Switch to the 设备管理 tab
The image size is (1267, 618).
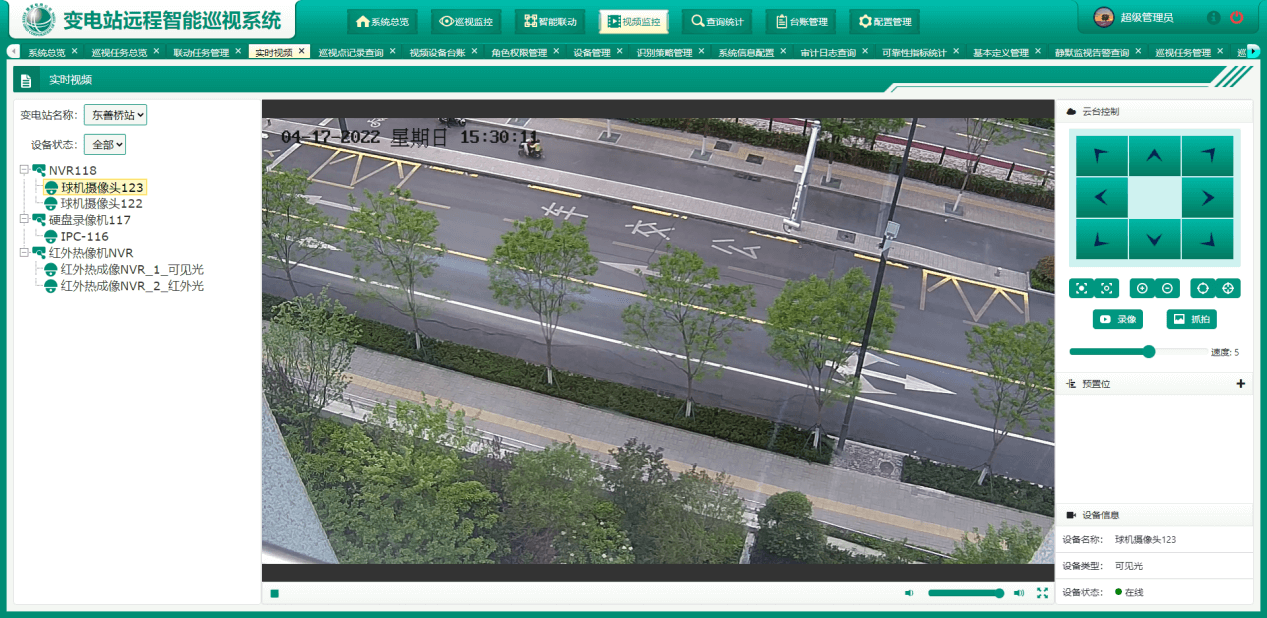coord(591,53)
